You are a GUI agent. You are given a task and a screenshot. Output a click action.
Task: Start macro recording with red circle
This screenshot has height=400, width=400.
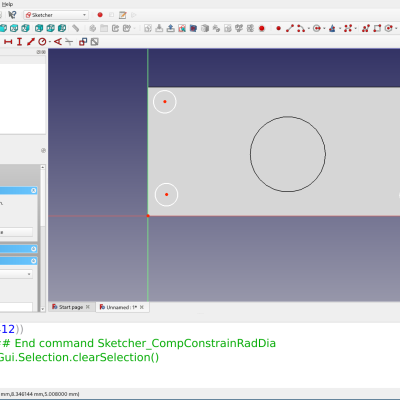point(100,15)
